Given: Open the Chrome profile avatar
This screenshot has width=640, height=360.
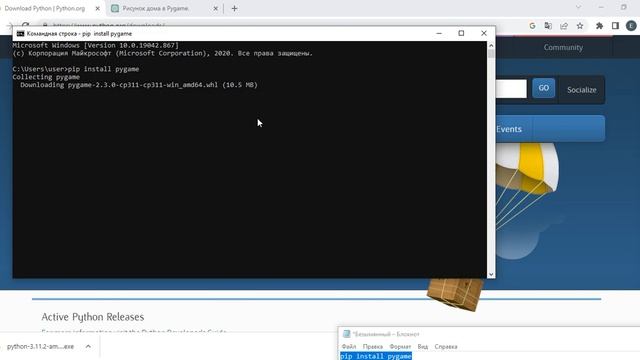Looking at the screenshot, I should coord(631,26).
